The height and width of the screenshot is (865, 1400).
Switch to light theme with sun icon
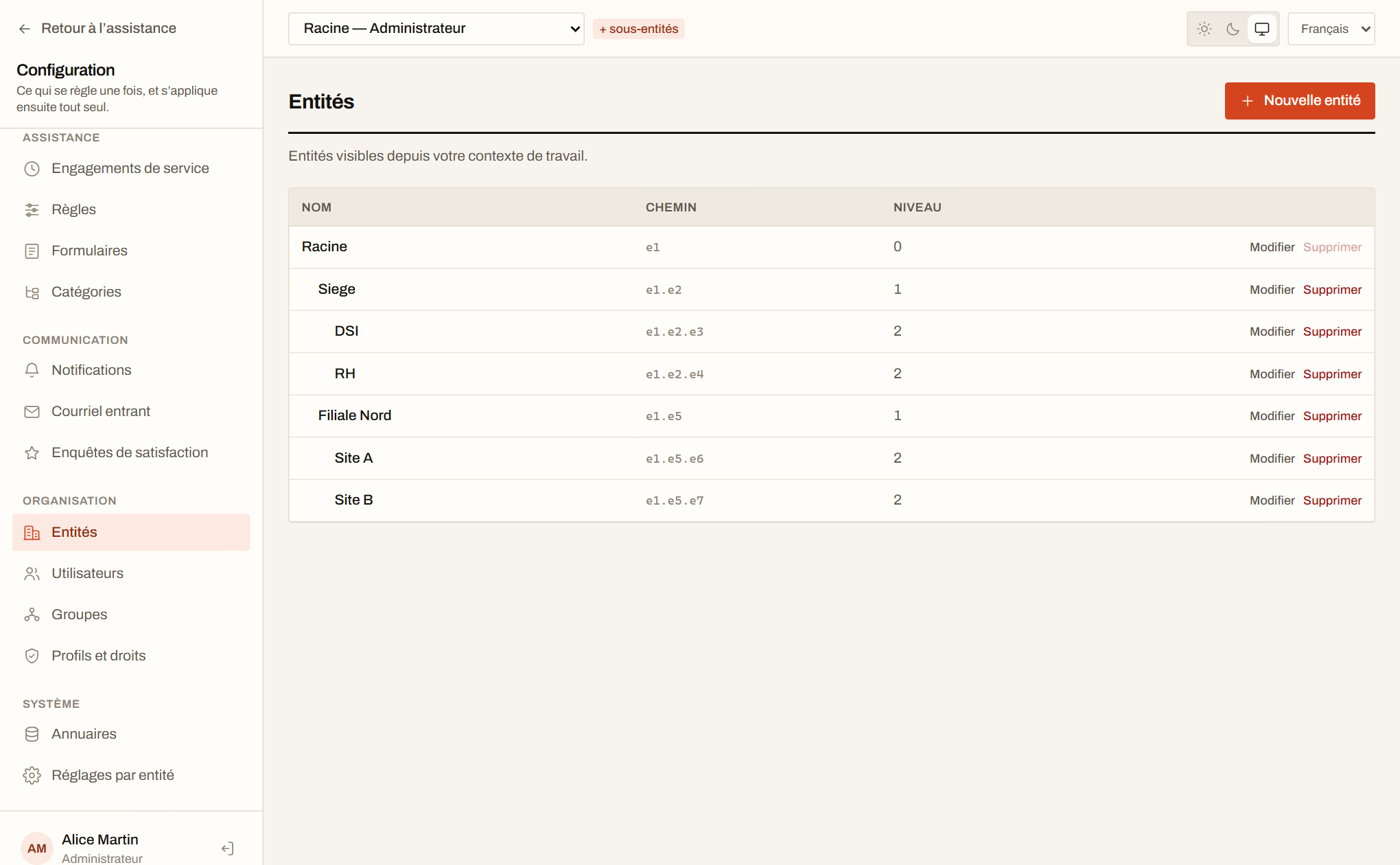[x=1204, y=29]
